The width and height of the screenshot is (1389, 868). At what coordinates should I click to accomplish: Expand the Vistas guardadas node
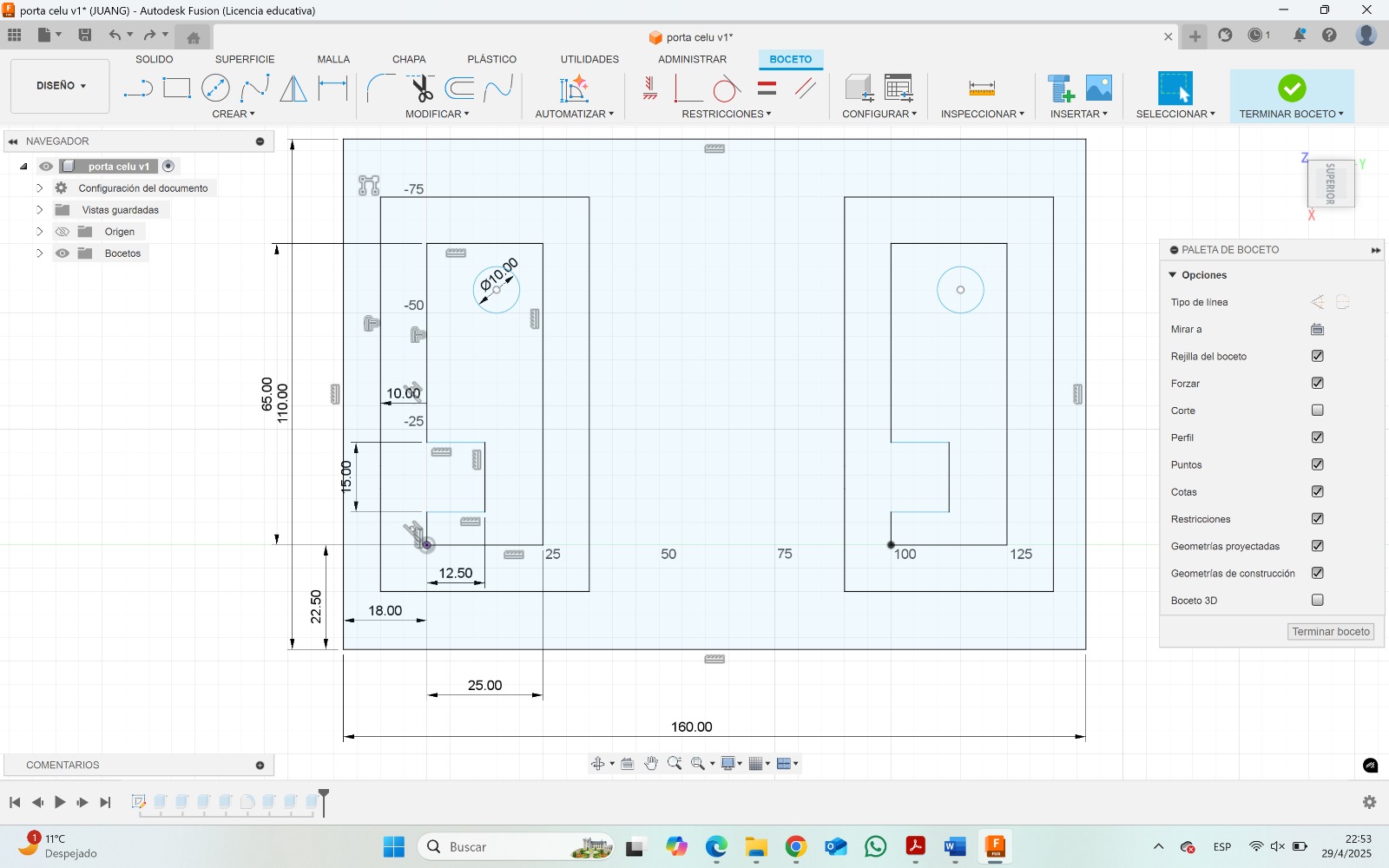[39, 210]
